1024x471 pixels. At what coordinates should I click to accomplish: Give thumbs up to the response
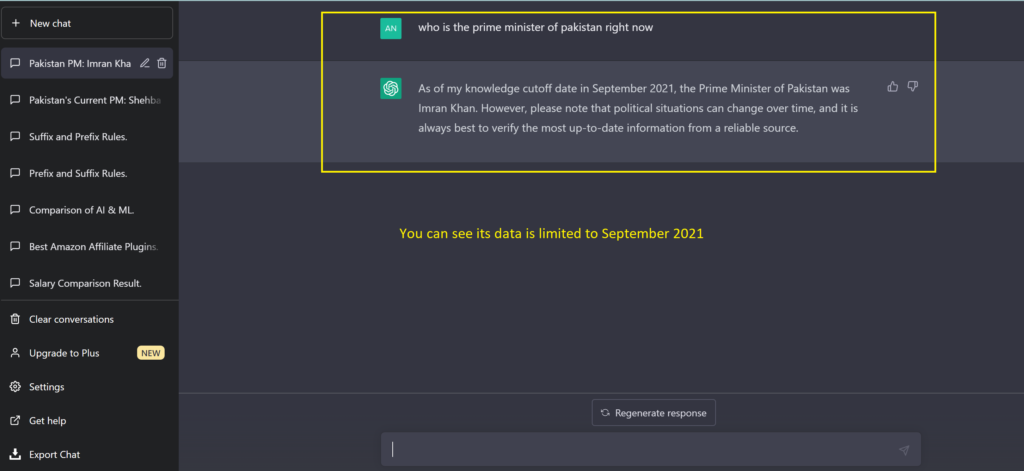coord(893,86)
